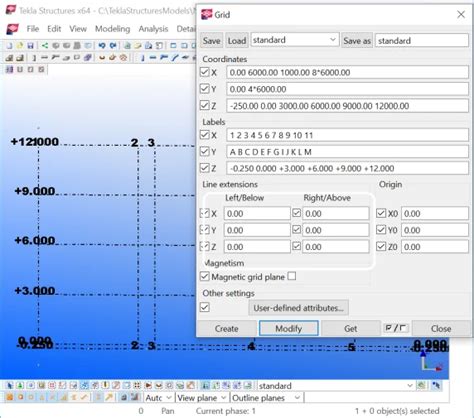This screenshot has width=474, height=418.
Task: Open the Edit menu
Action: pyautogui.click(x=54, y=29)
